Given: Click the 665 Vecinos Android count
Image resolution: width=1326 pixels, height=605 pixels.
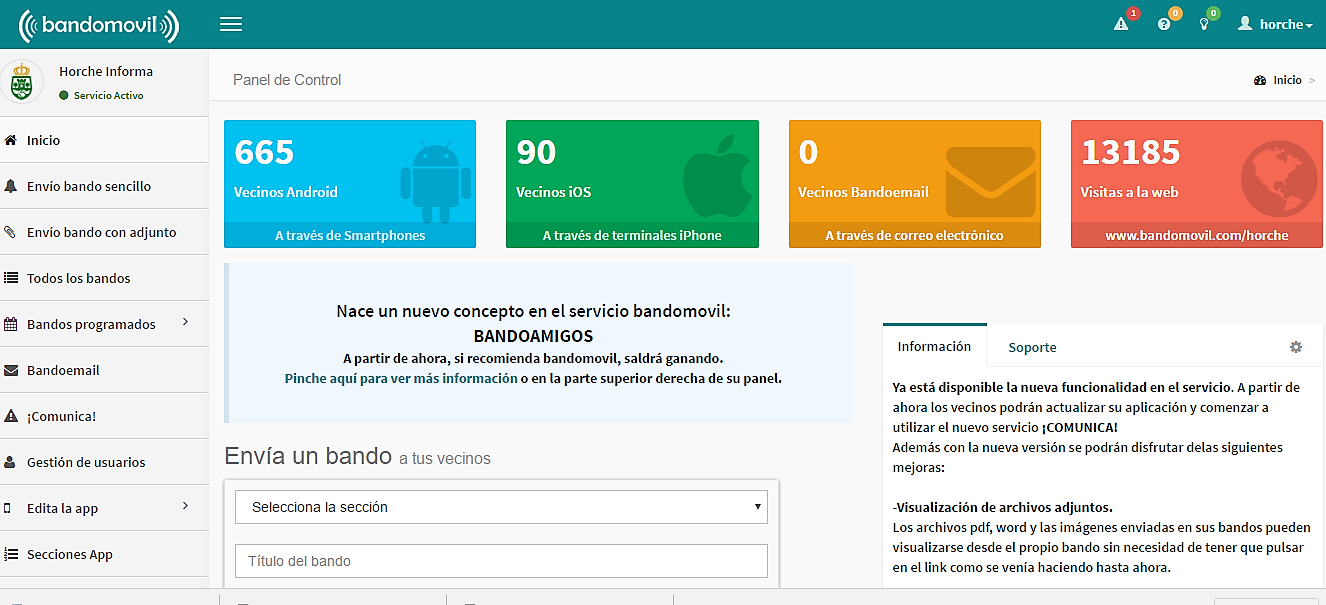Looking at the screenshot, I should [264, 152].
